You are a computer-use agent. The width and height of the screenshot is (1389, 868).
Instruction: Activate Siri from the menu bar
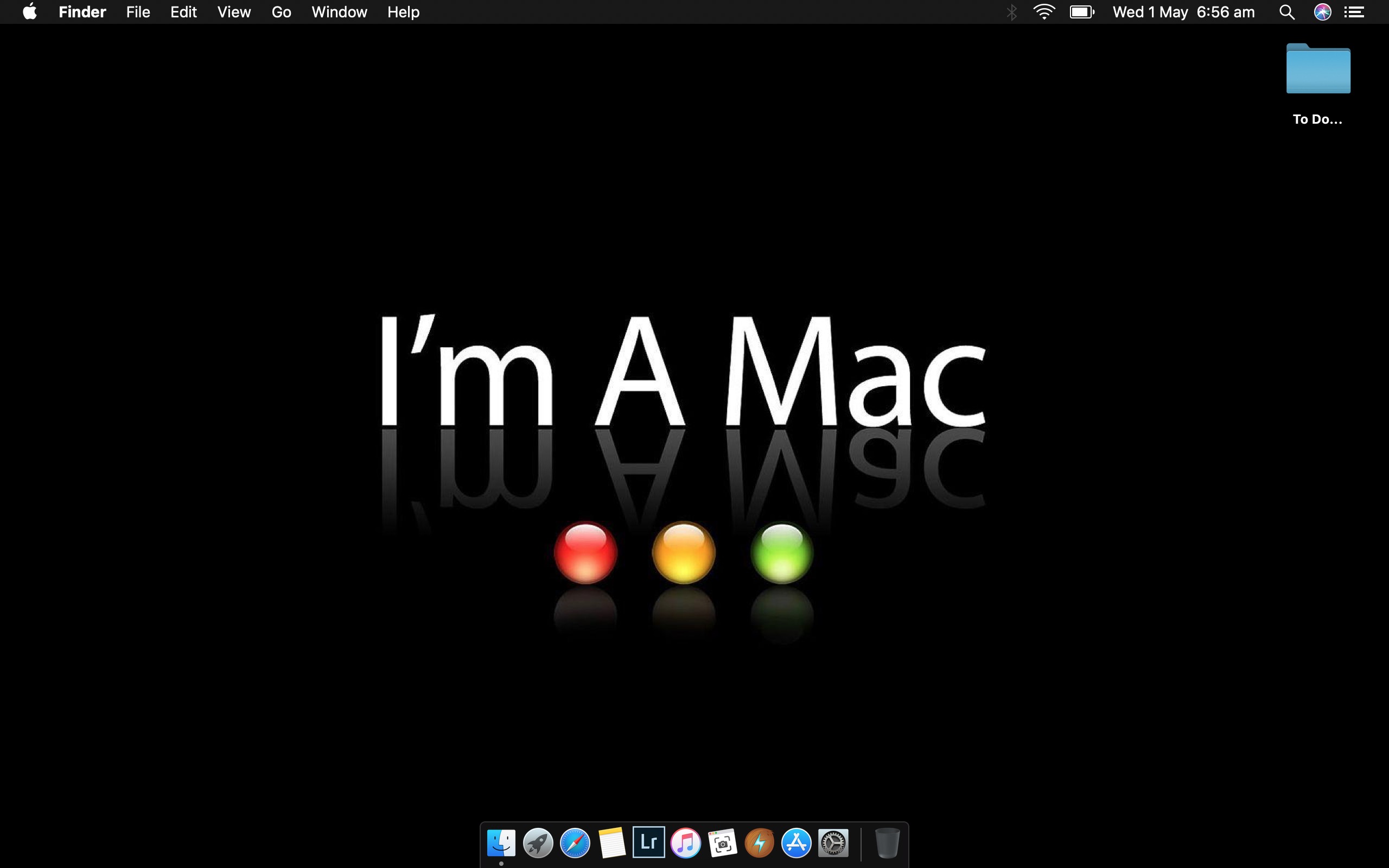(x=1322, y=12)
